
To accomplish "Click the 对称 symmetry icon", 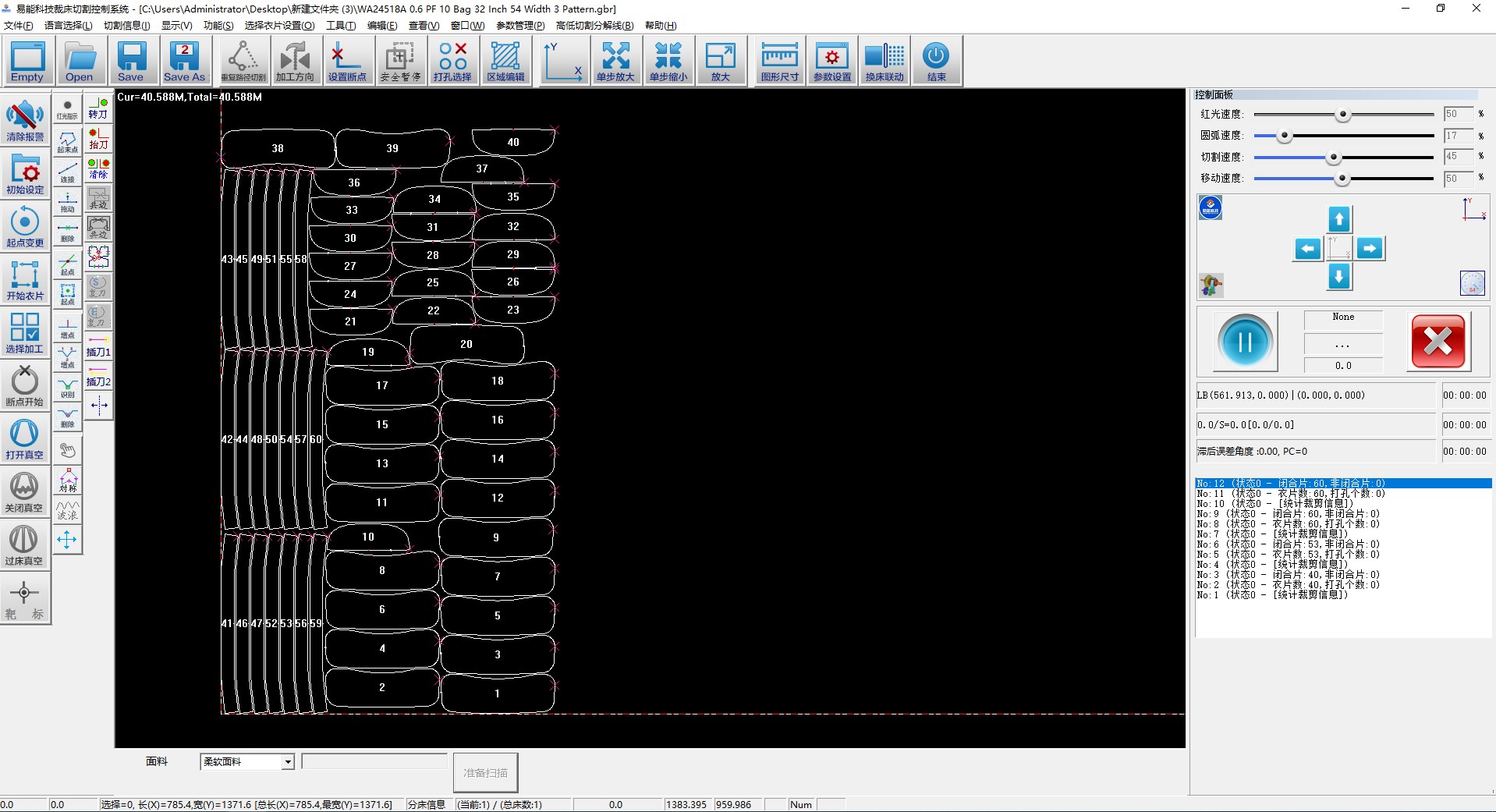I will (68, 480).
